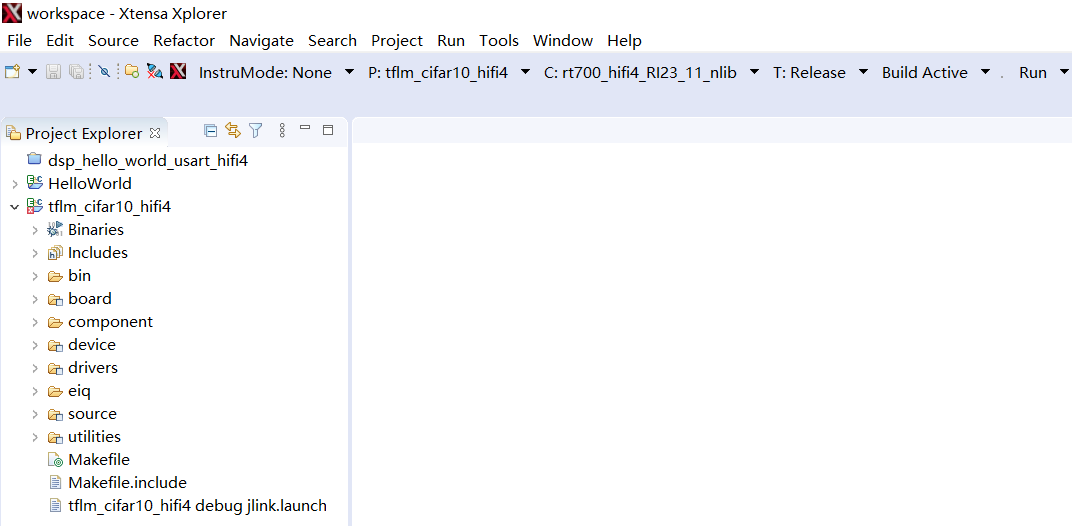This screenshot has height=526, width=1072.
Task: Click the Save icon in toolbar
Action: point(53,72)
